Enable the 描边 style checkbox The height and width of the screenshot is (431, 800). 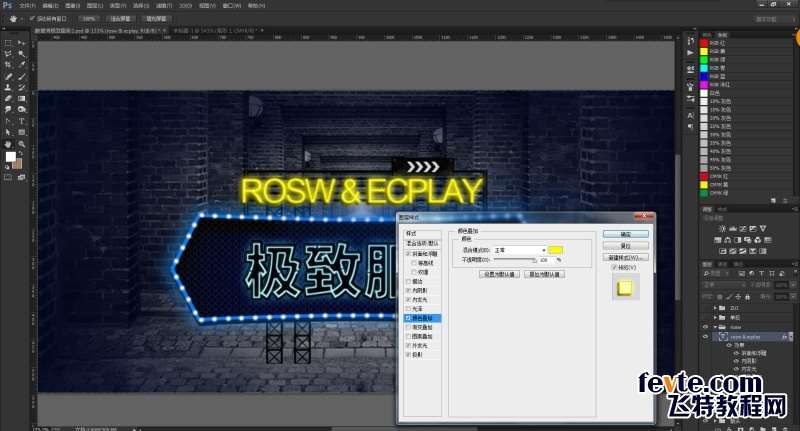[x=408, y=282]
